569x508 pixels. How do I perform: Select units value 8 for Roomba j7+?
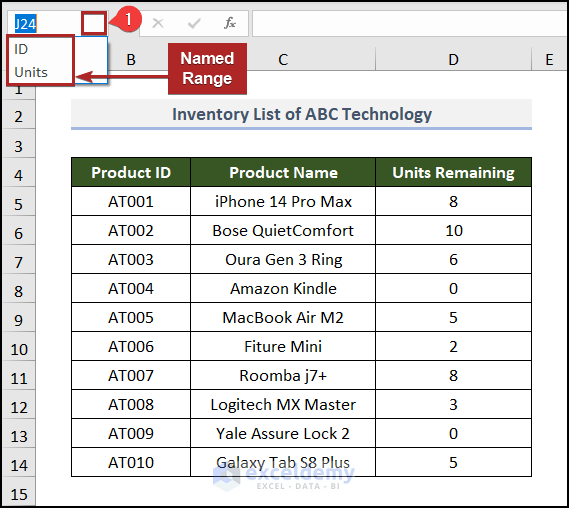pyautogui.click(x=453, y=376)
